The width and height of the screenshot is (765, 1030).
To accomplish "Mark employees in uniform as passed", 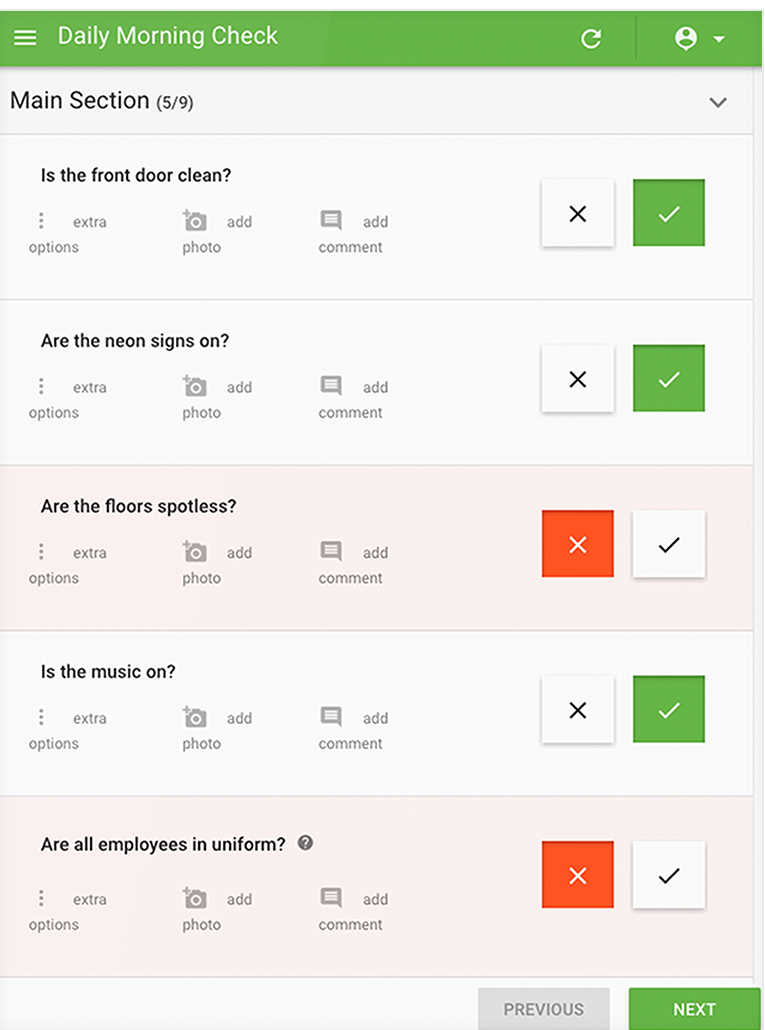I will pos(669,875).
